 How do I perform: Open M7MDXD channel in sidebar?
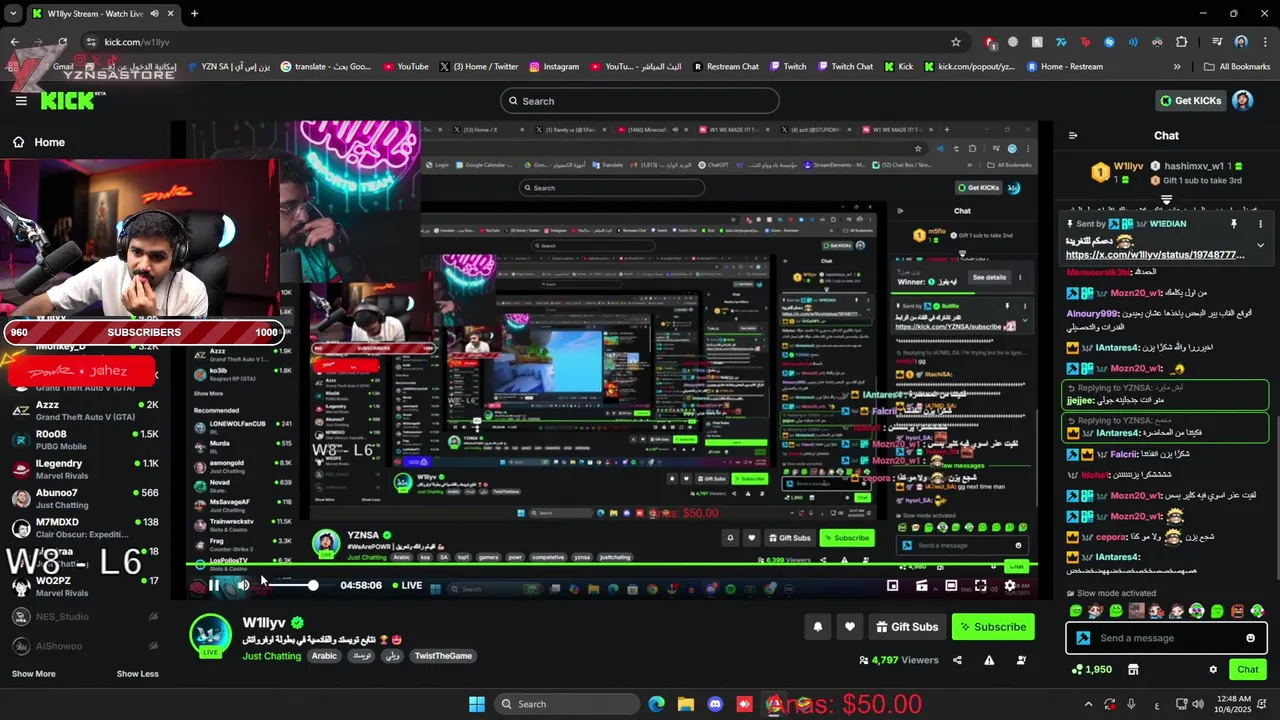pos(85,527)
